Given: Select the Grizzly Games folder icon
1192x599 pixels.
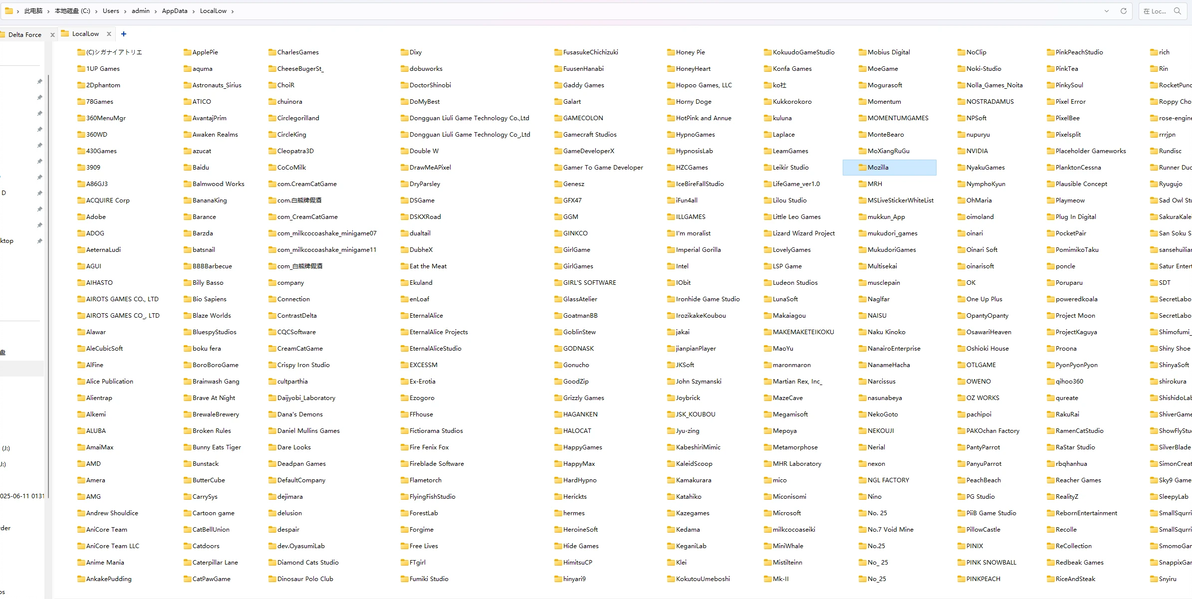Looking at the screenshot, I should pos(558,398).
